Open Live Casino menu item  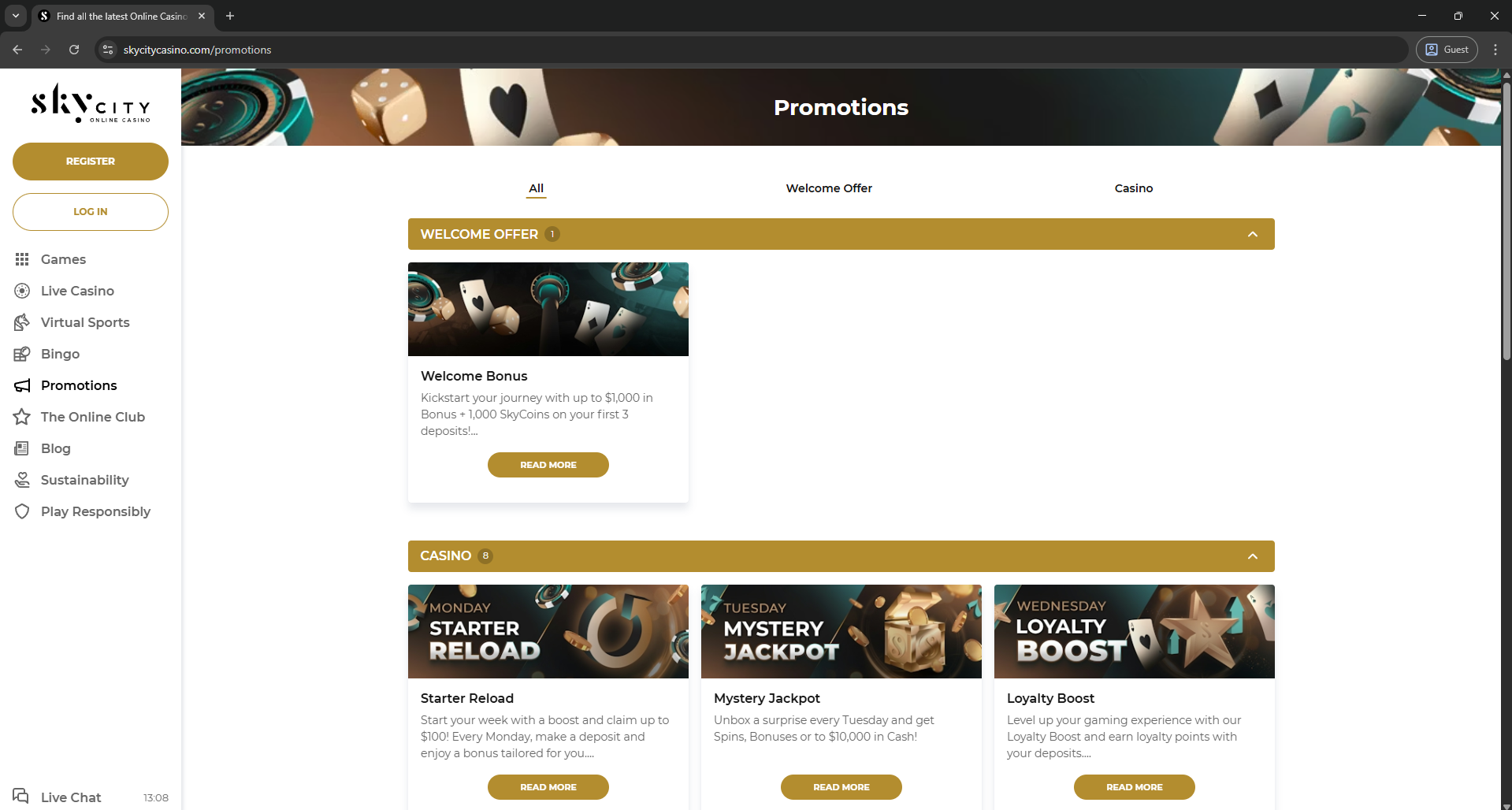(x=77, y=291)
